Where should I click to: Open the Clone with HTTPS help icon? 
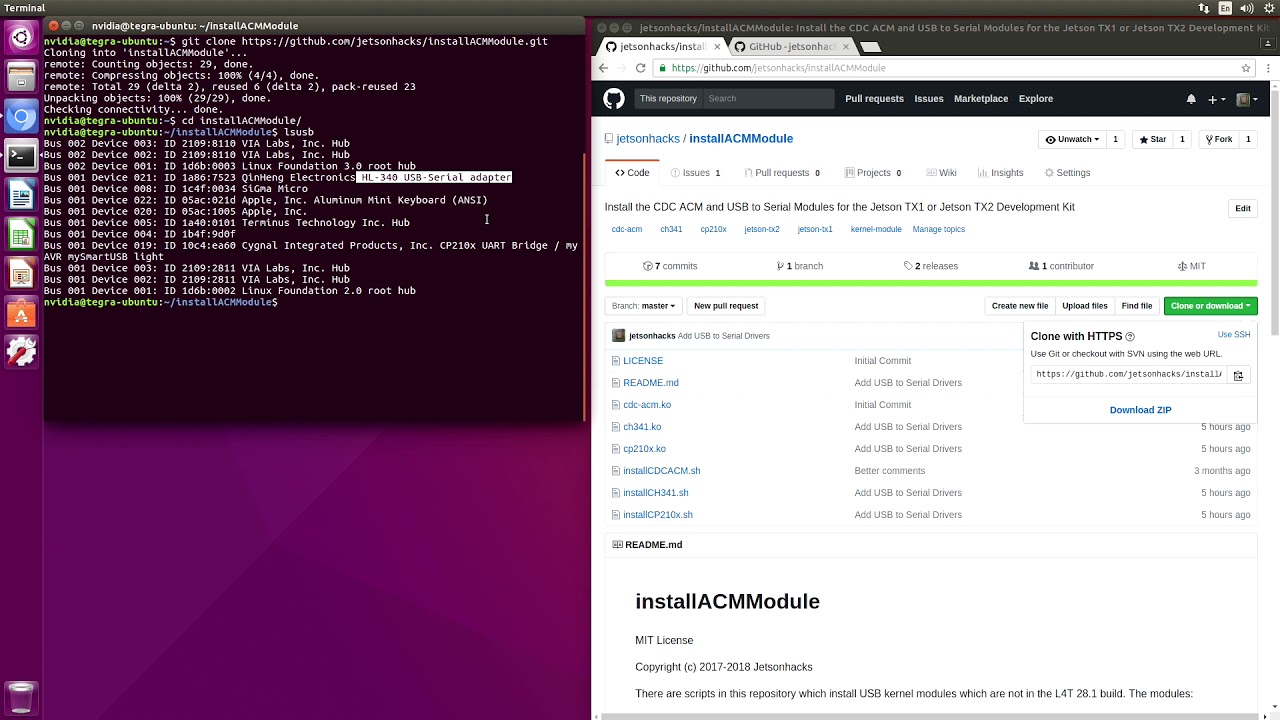pyautogui.click(x=1130, y=337)
